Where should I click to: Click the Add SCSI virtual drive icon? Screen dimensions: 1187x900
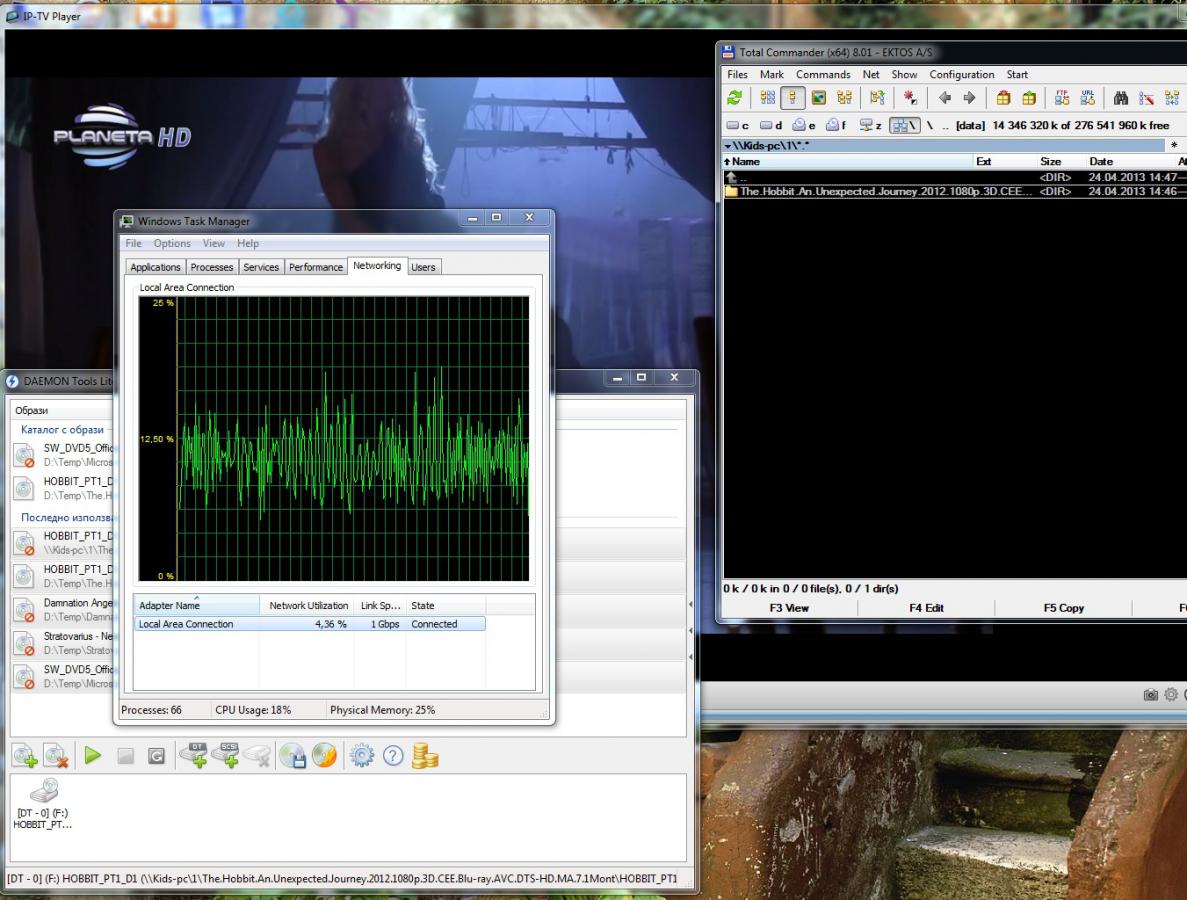click(226, 755)
